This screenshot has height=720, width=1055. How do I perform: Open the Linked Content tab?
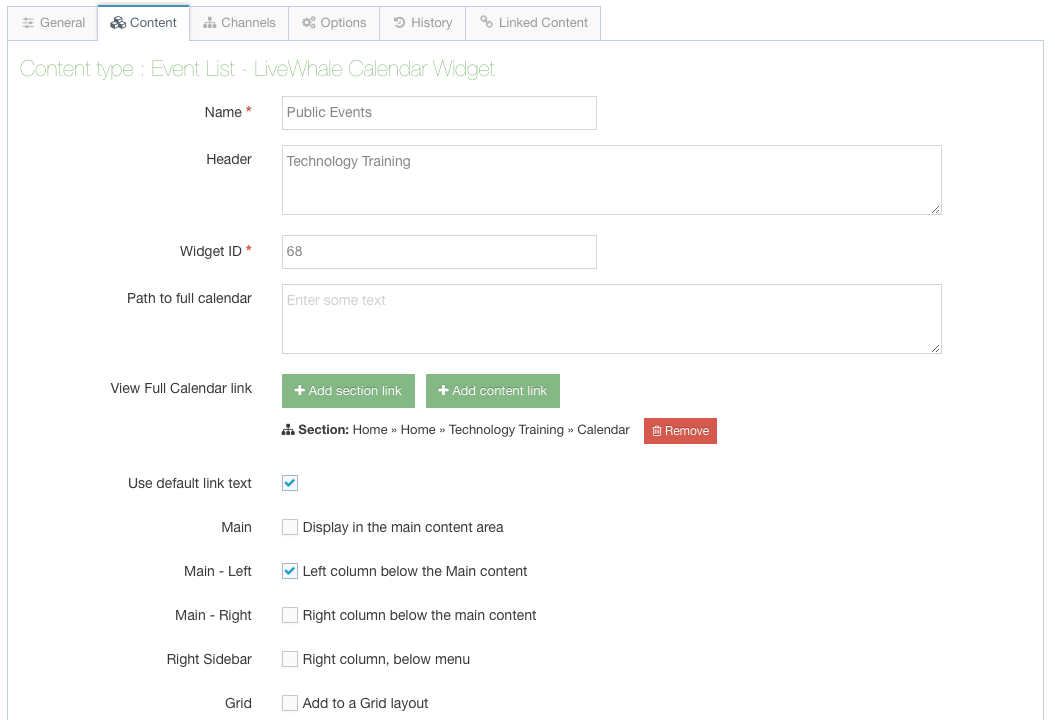[533, 23]
